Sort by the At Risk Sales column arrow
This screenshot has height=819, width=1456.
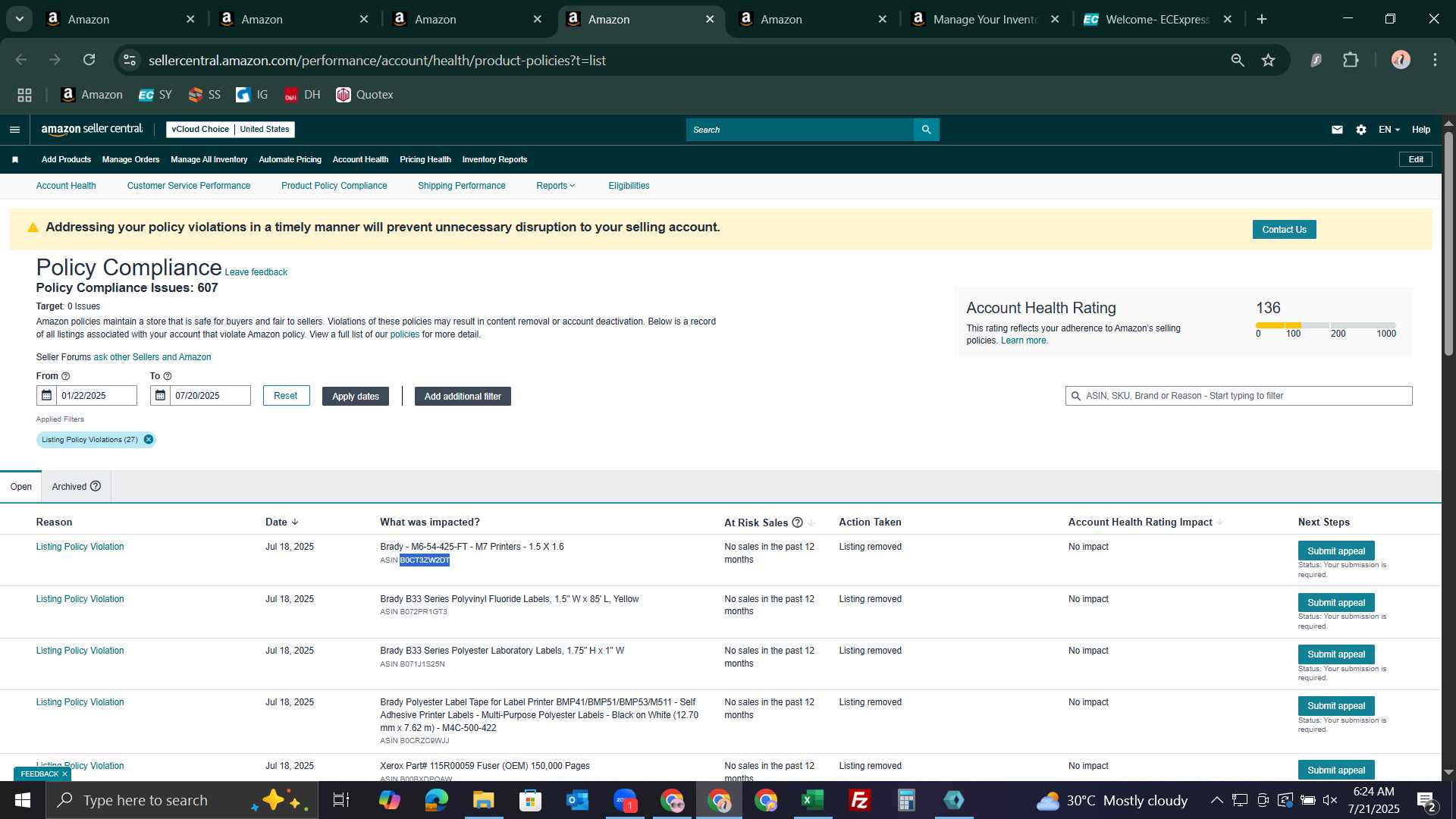[x=811, y=523]
